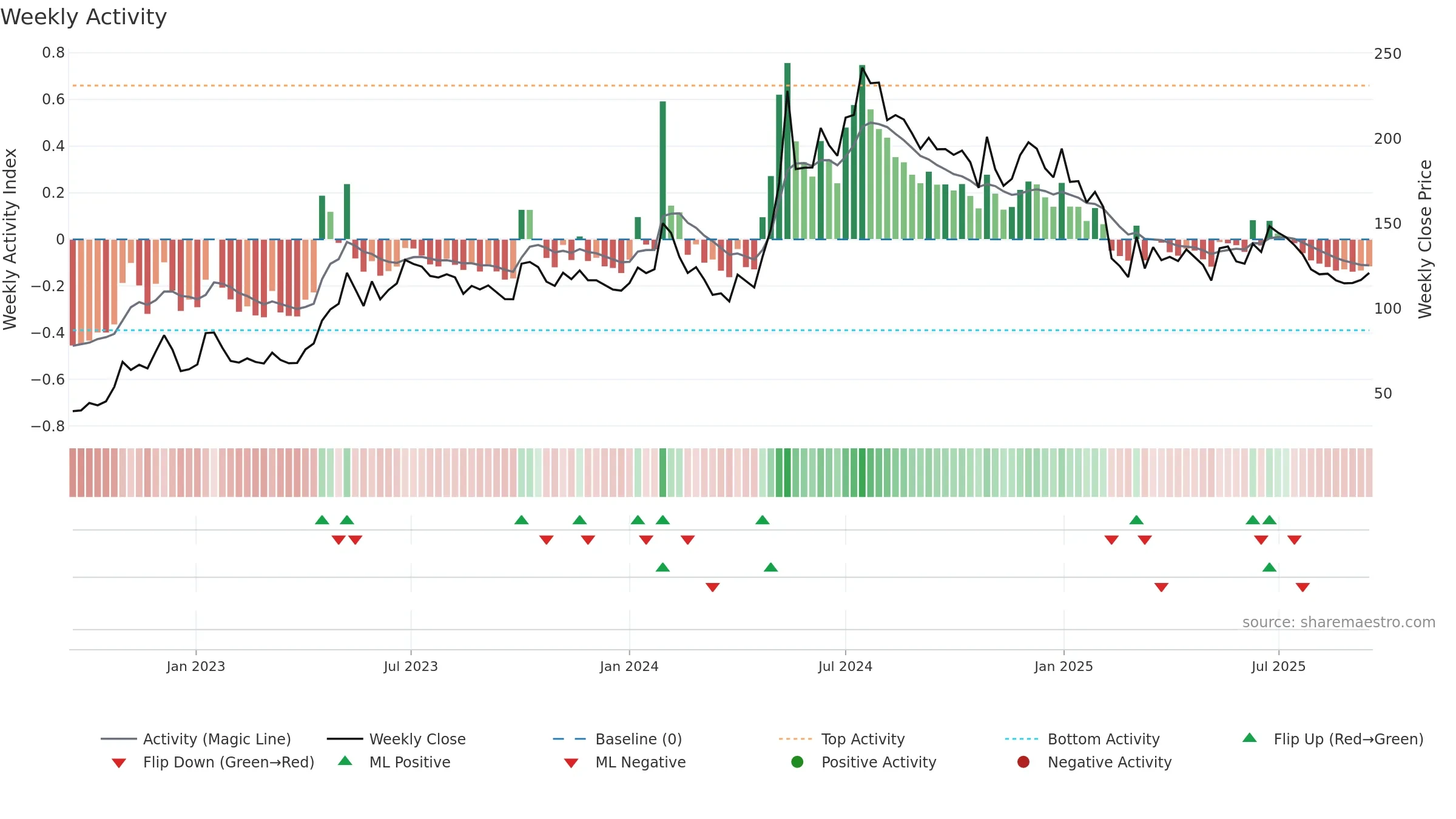Click the orange dotted line swatch for Top Activity
Viewport: 1456px width, 819px height.
click(x=795, y=739)
